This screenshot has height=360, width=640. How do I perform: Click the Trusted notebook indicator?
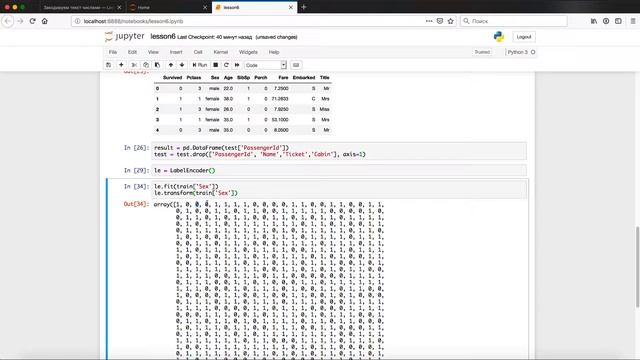[x=482, y=52]
